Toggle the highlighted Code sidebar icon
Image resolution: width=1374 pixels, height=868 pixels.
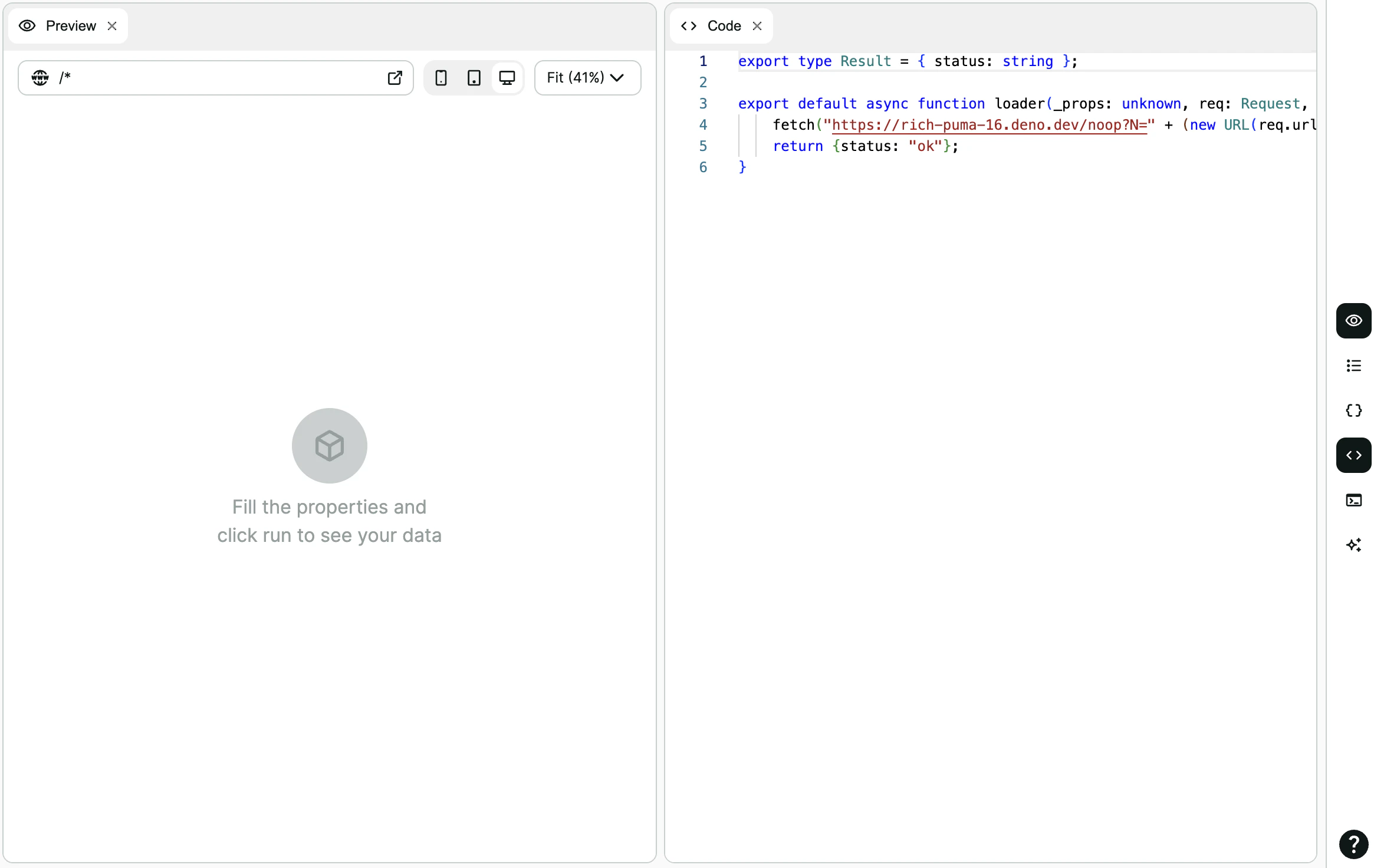[x=1353, y=455]
